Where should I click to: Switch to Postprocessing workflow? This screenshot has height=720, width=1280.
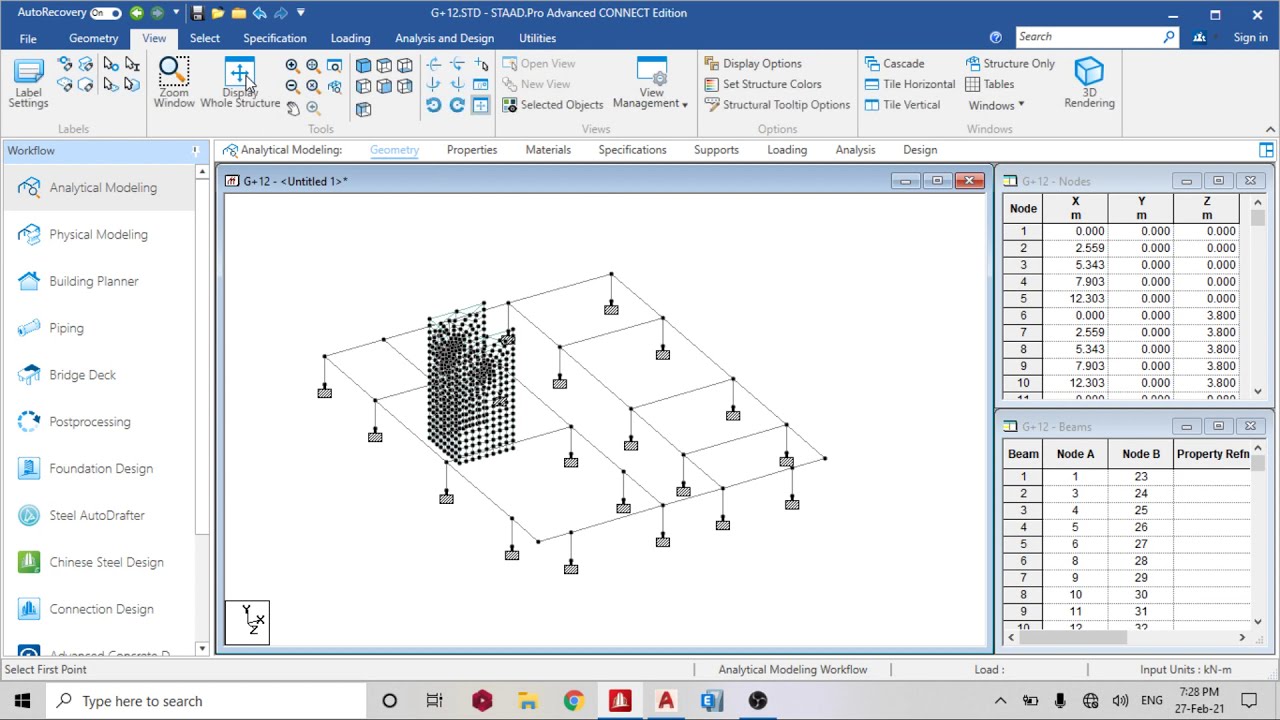100,422
